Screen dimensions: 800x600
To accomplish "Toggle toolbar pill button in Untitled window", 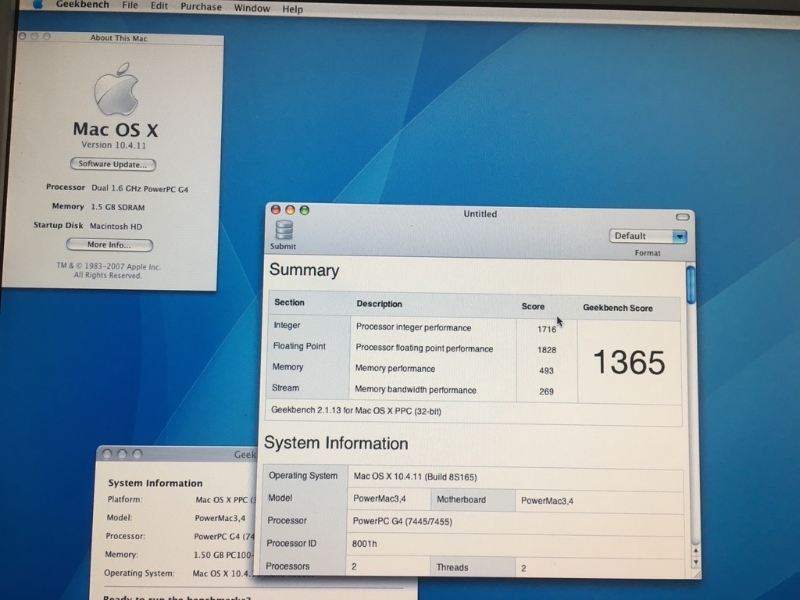I will coord(682,217).
